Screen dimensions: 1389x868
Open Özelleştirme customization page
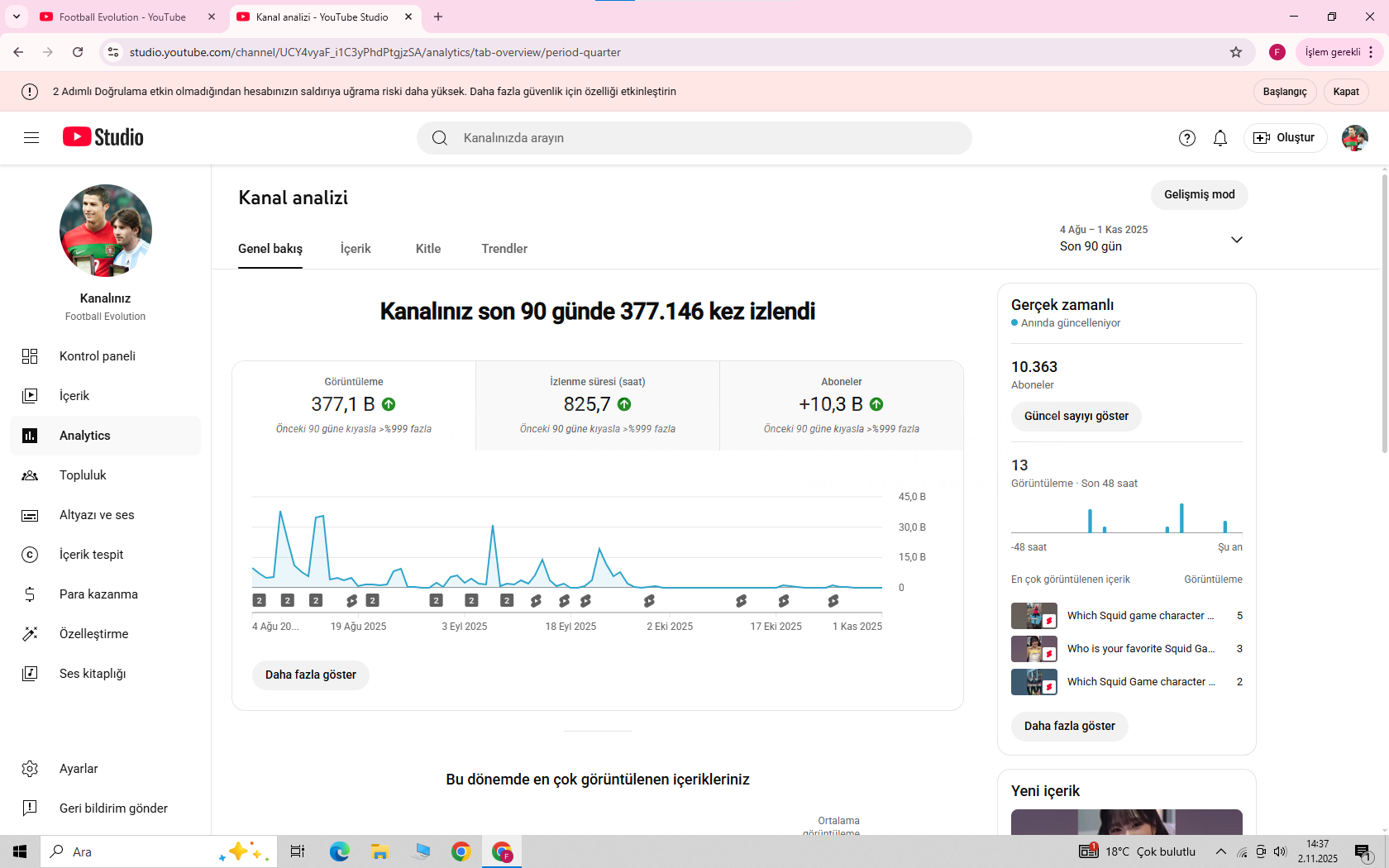click(x=93, y=634)
